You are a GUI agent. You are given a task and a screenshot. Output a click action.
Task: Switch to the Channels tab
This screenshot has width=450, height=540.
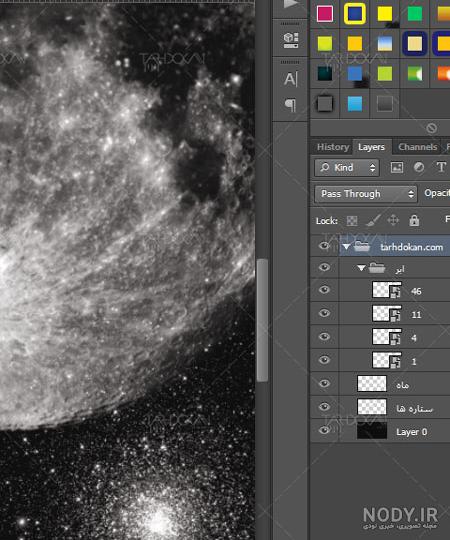[x=418, y=147]
